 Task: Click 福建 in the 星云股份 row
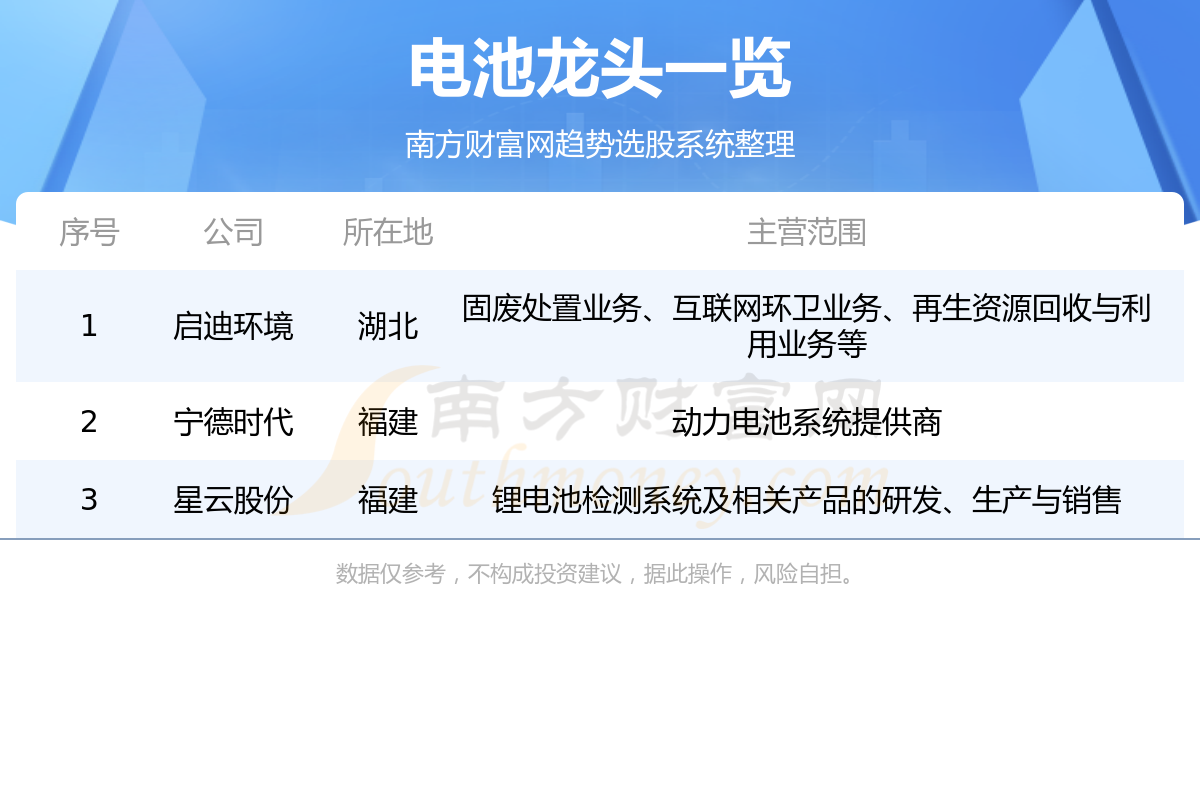point(388,499)
